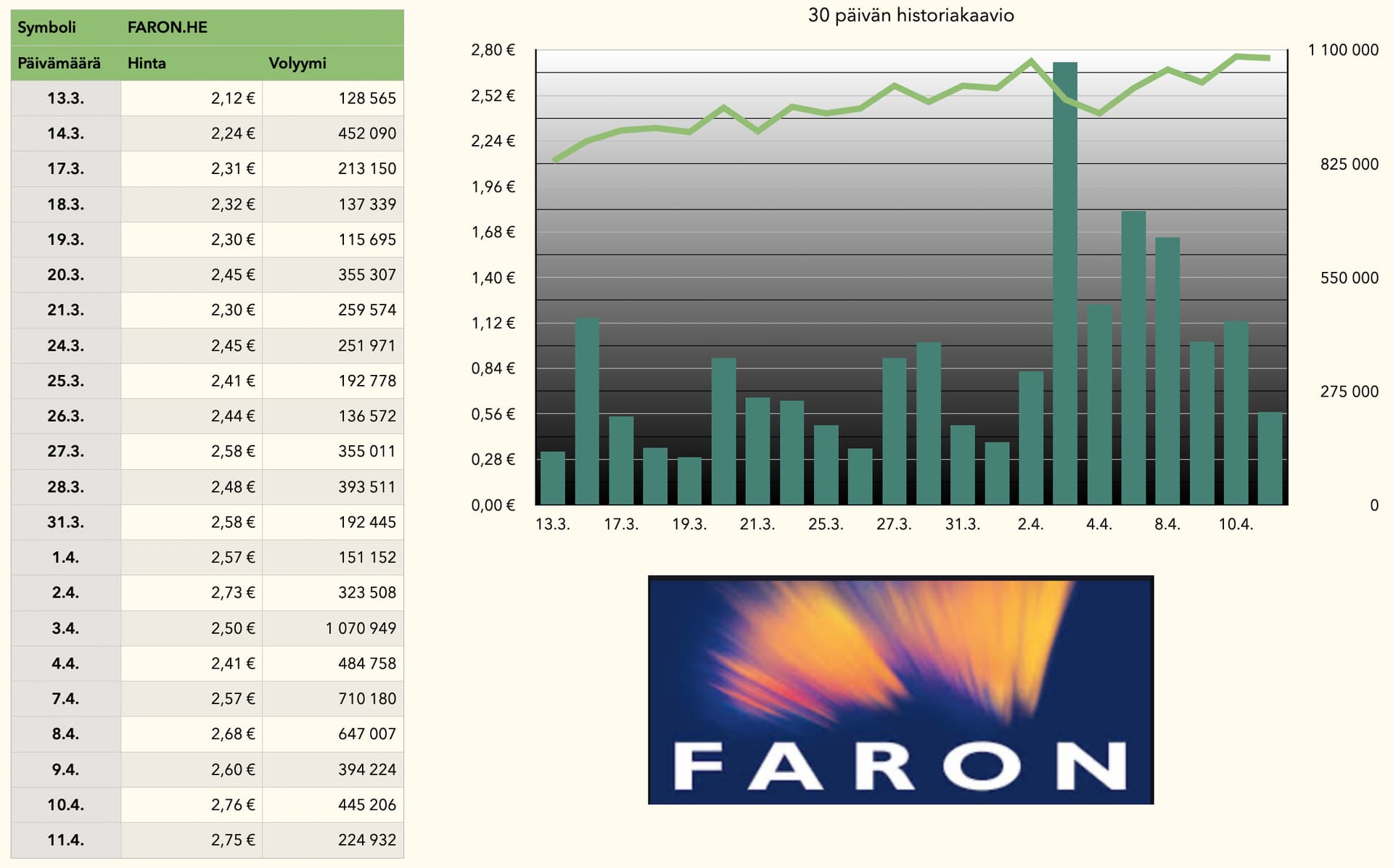Click the Symboli header cell

coord(47,28)
